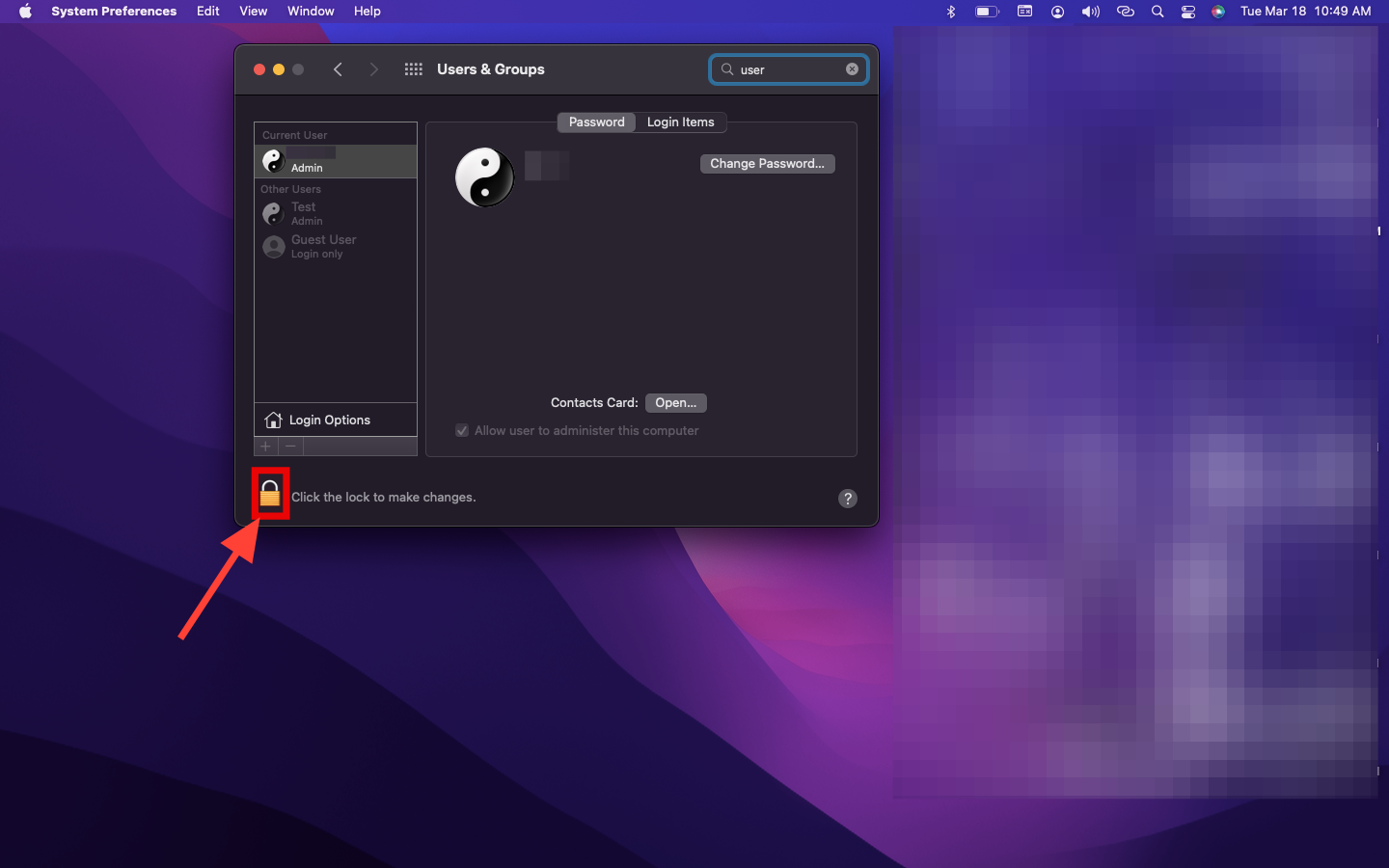Click the date and time in menu bar
1389x868 pixels.
pos(1306,12)
